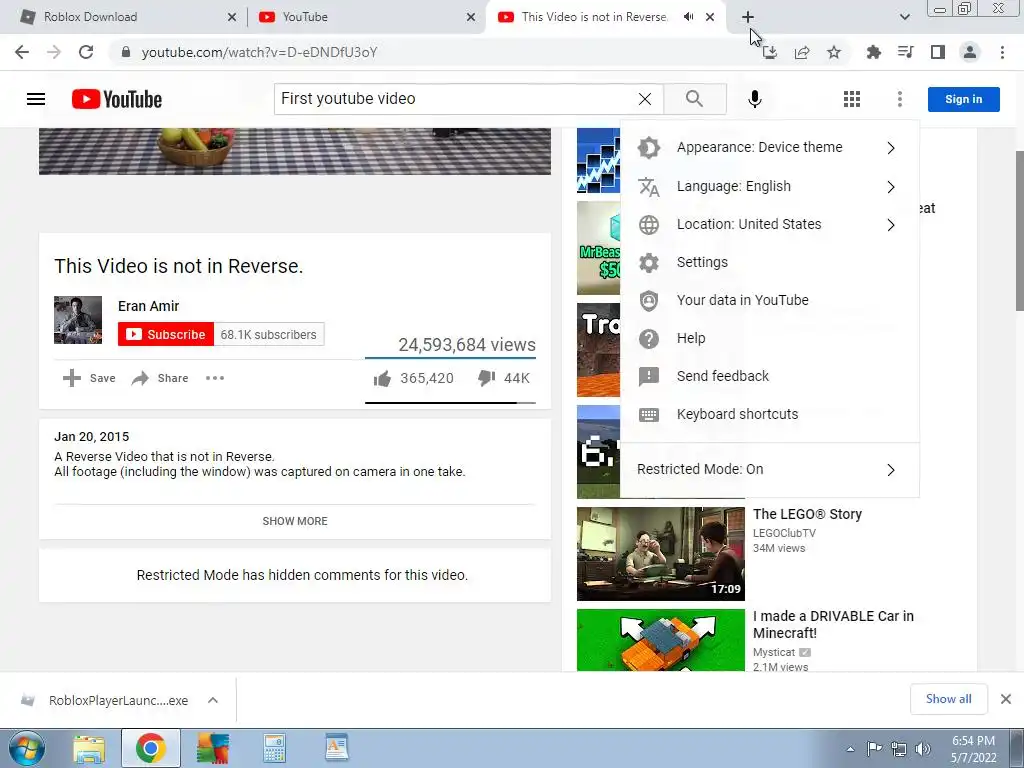Start voice search with the microphone icon
This screenshot has width=1024, height=768.
(x=754, y=99)
